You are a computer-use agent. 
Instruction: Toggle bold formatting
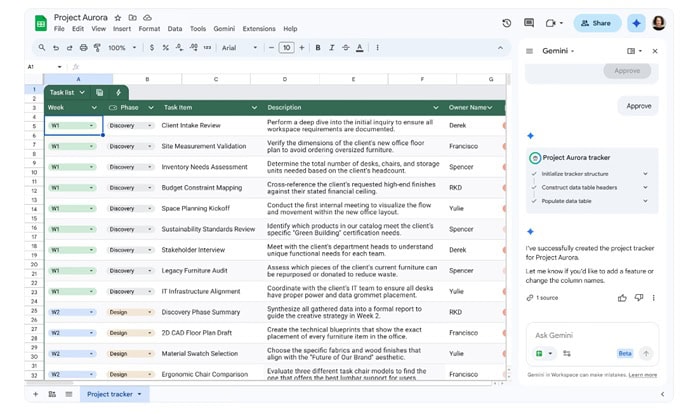pos(318,48)
